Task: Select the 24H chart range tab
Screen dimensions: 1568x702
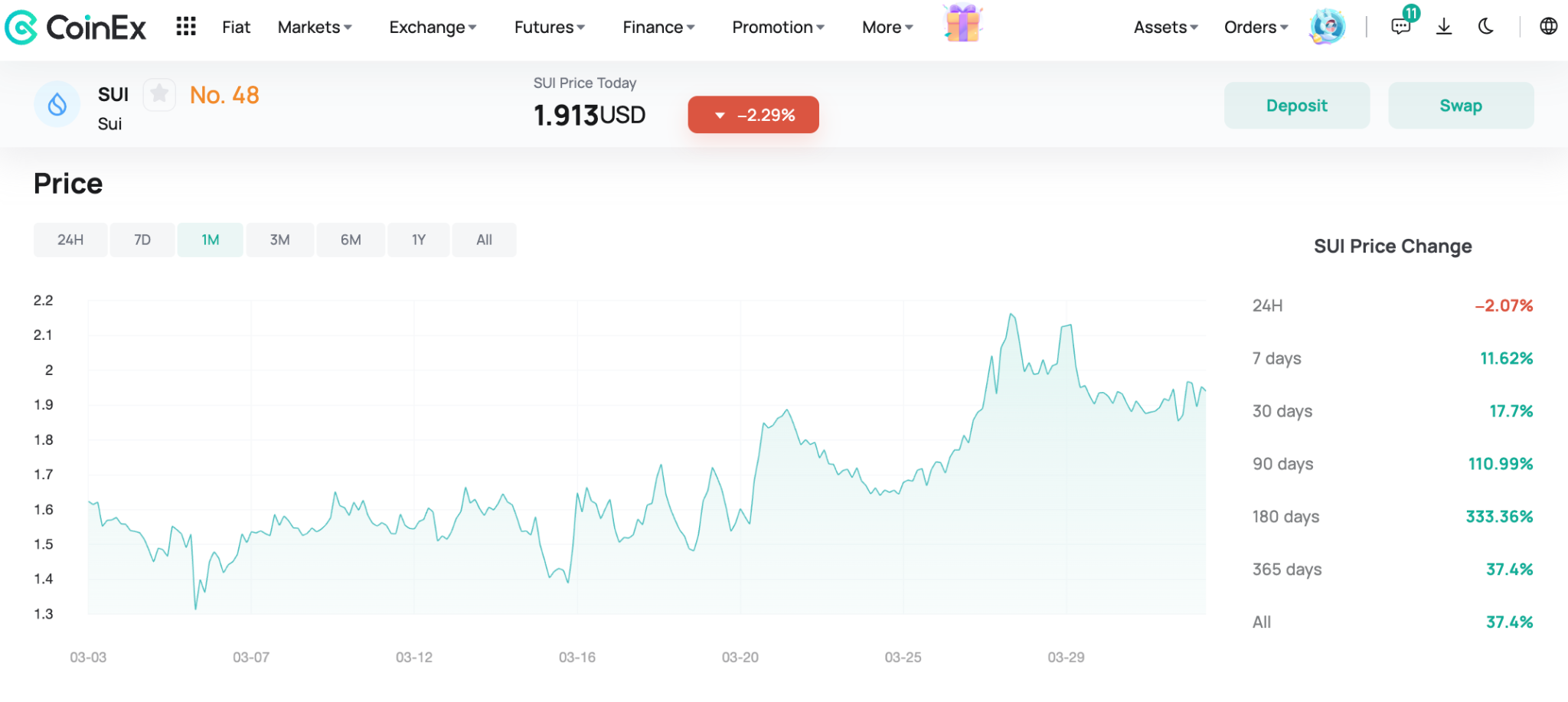Action: point(70,240)
